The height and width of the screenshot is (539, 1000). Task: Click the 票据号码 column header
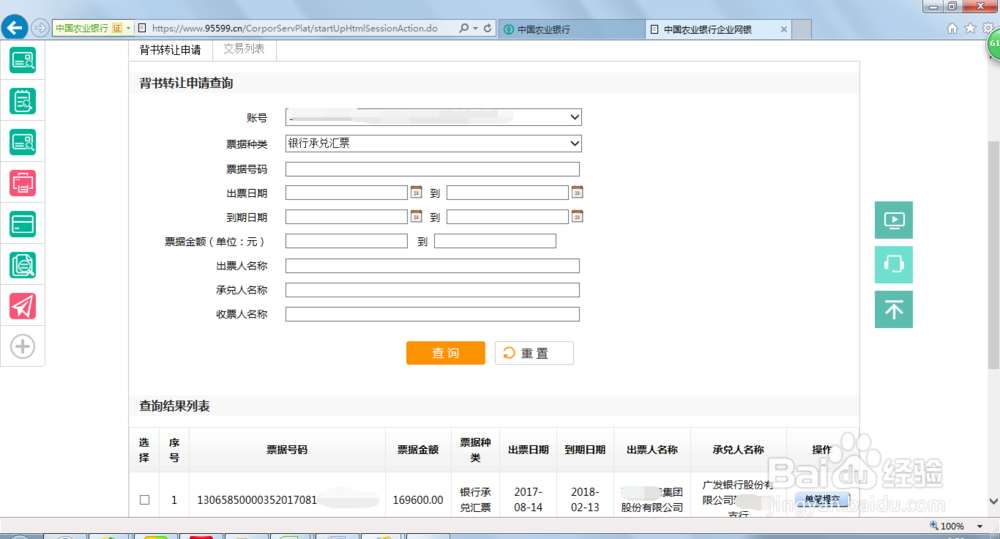[x=287, y=450]
